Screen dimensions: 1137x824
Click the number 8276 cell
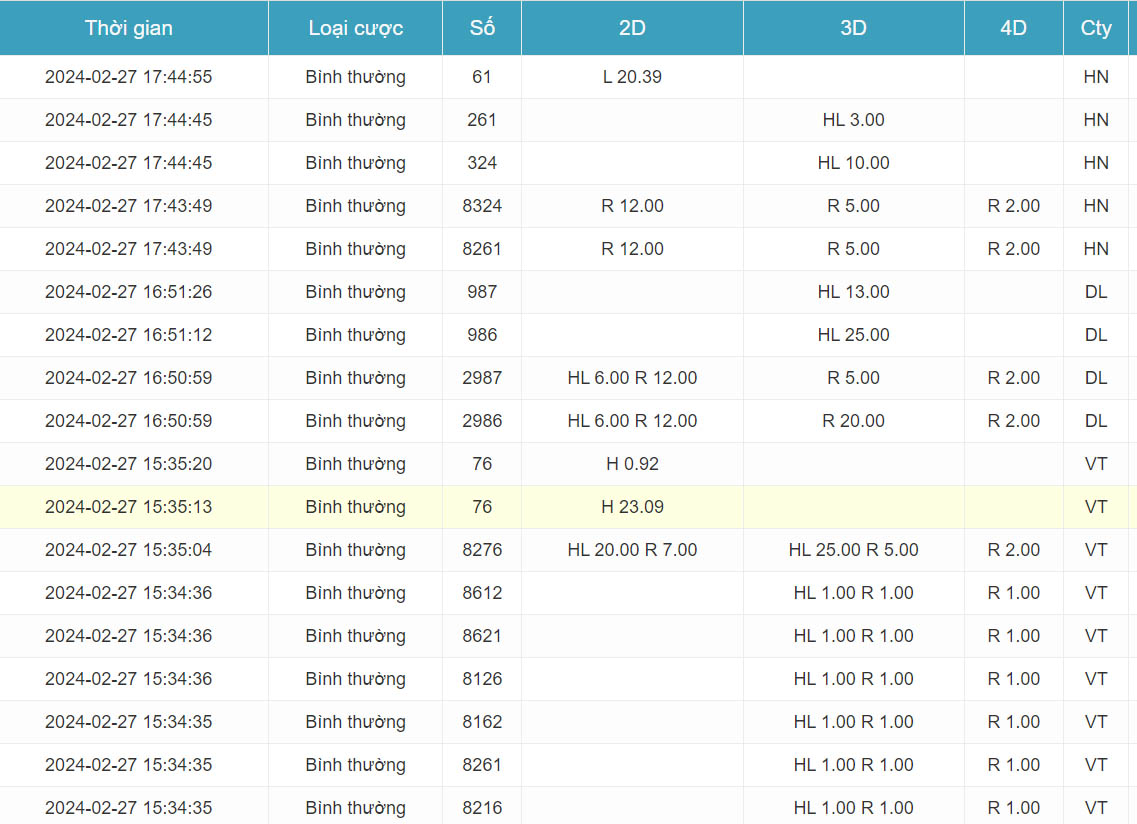[482, 550]
